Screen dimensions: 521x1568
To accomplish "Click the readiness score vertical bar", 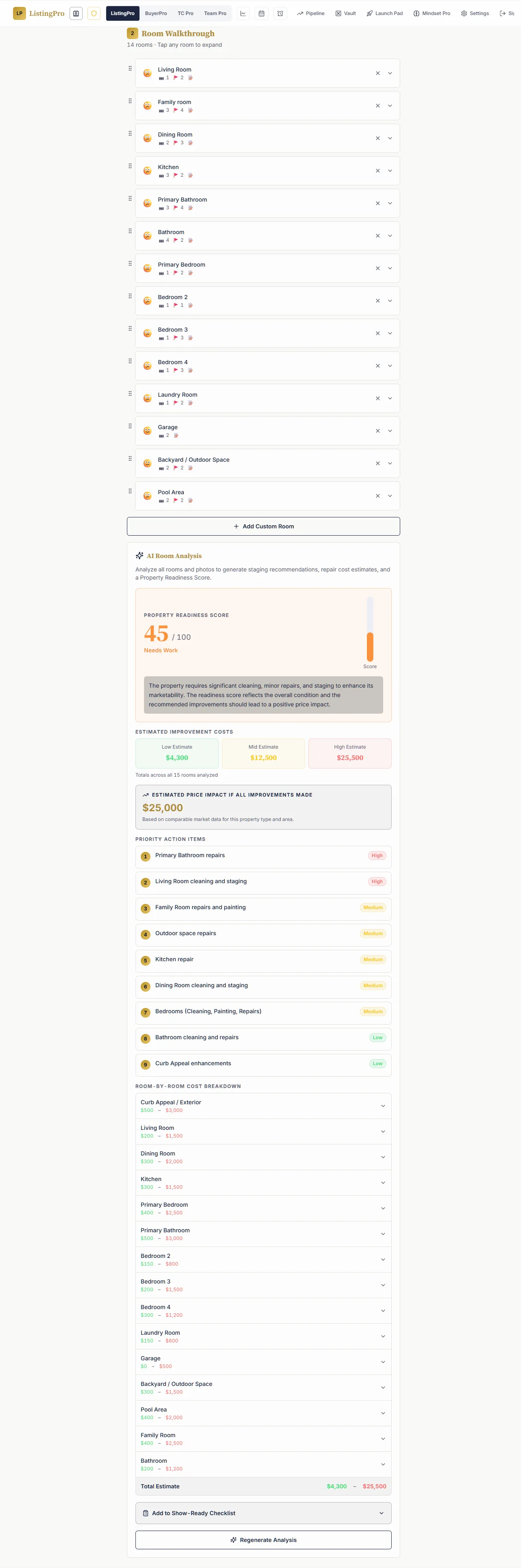I will coord(370,629).
